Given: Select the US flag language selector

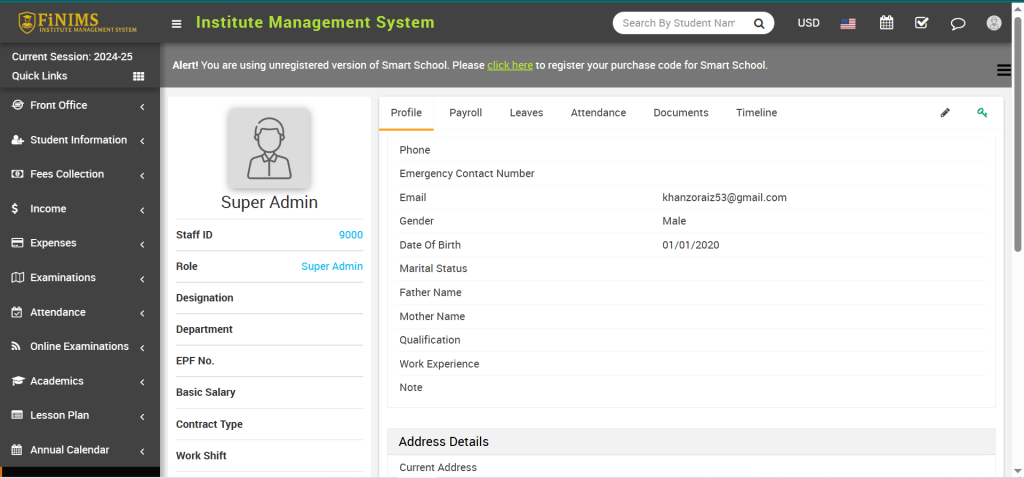Looking at the screenshot, I should click(x=848, y=23).
